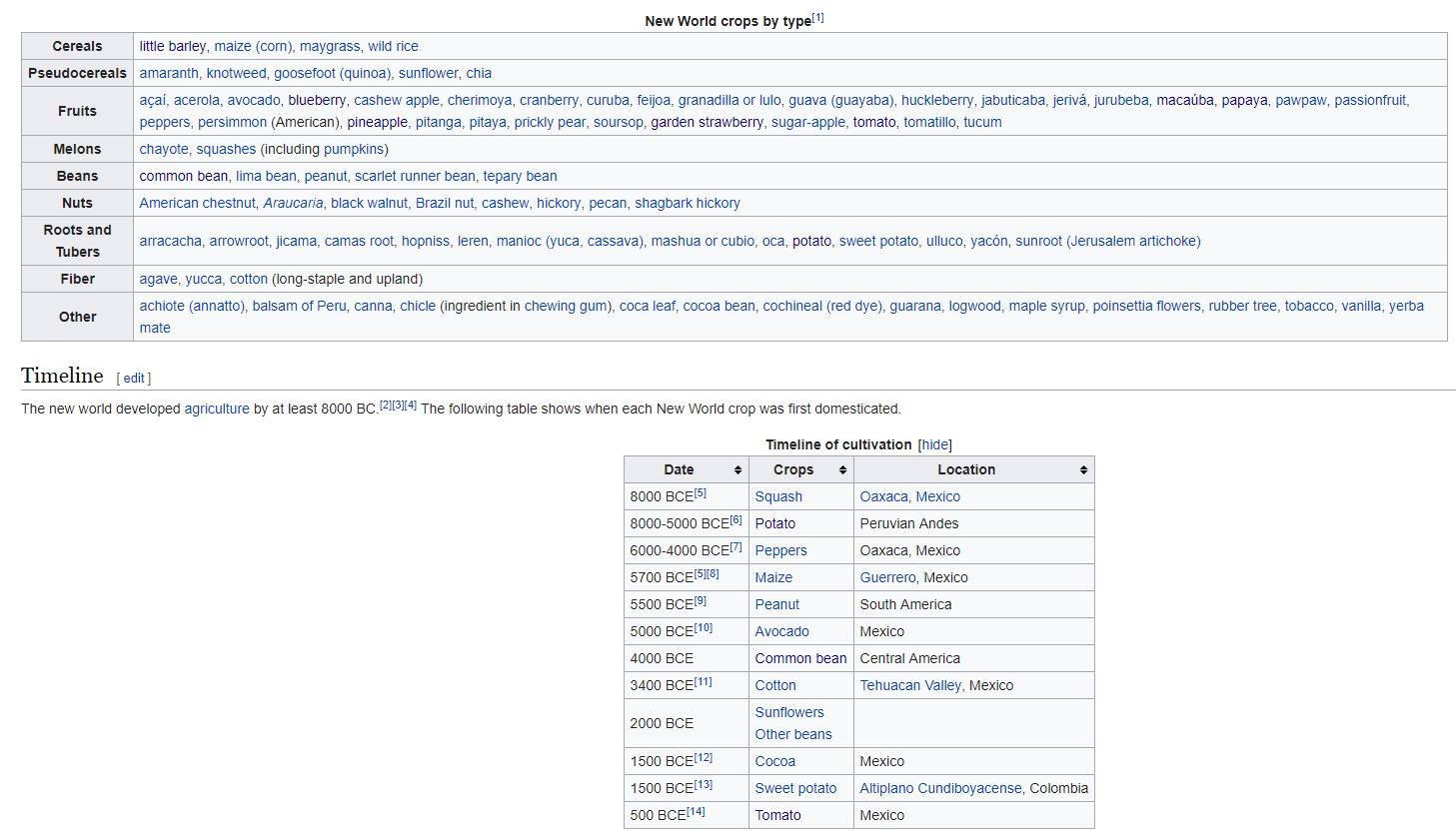Click the maize (corn) link in Cereals
This screenshot has width=1456, height=839.
[253, 46]
